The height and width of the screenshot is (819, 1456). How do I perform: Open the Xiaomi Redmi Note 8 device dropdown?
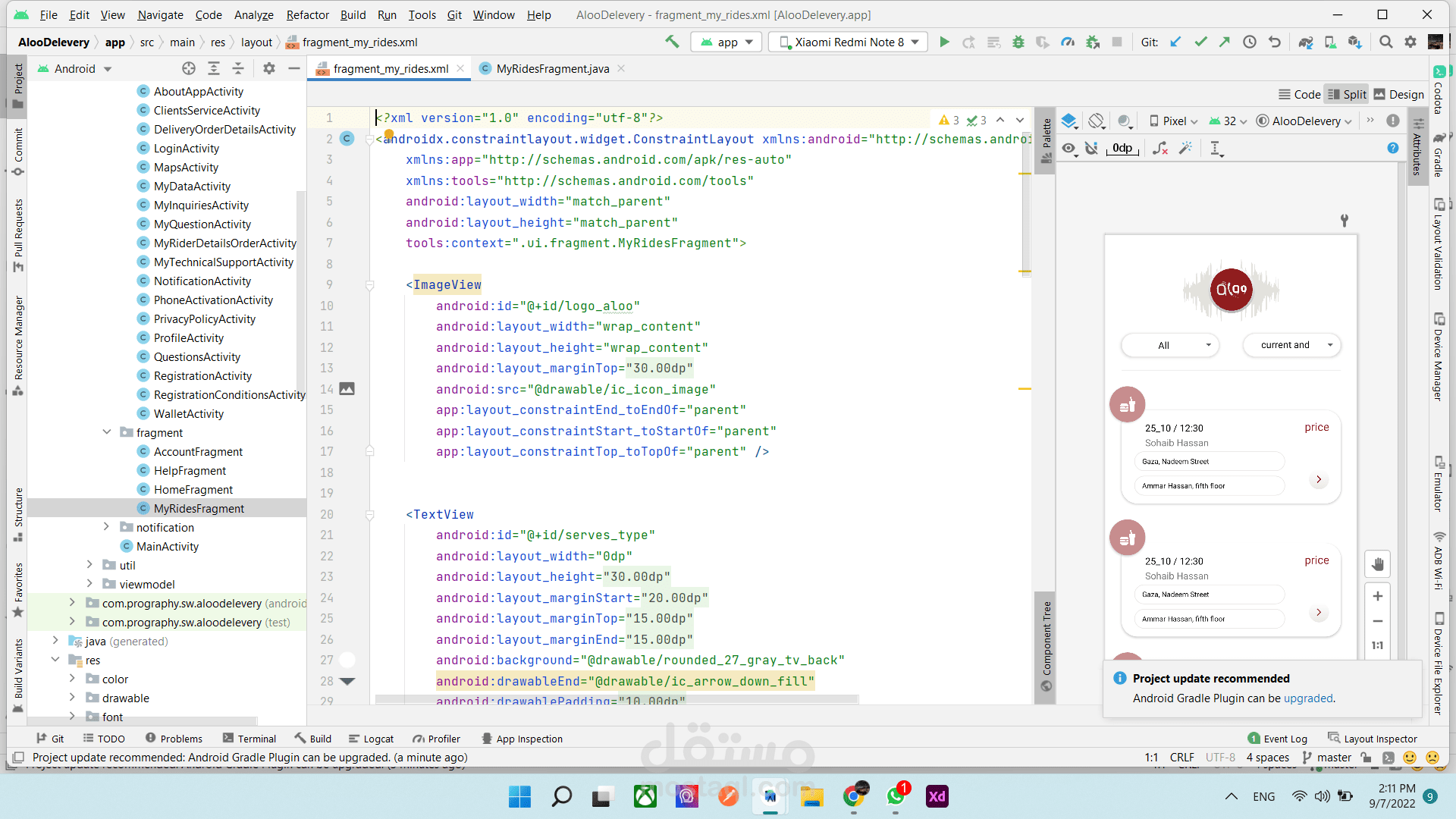pyautogui.click(x=849, y=42)
